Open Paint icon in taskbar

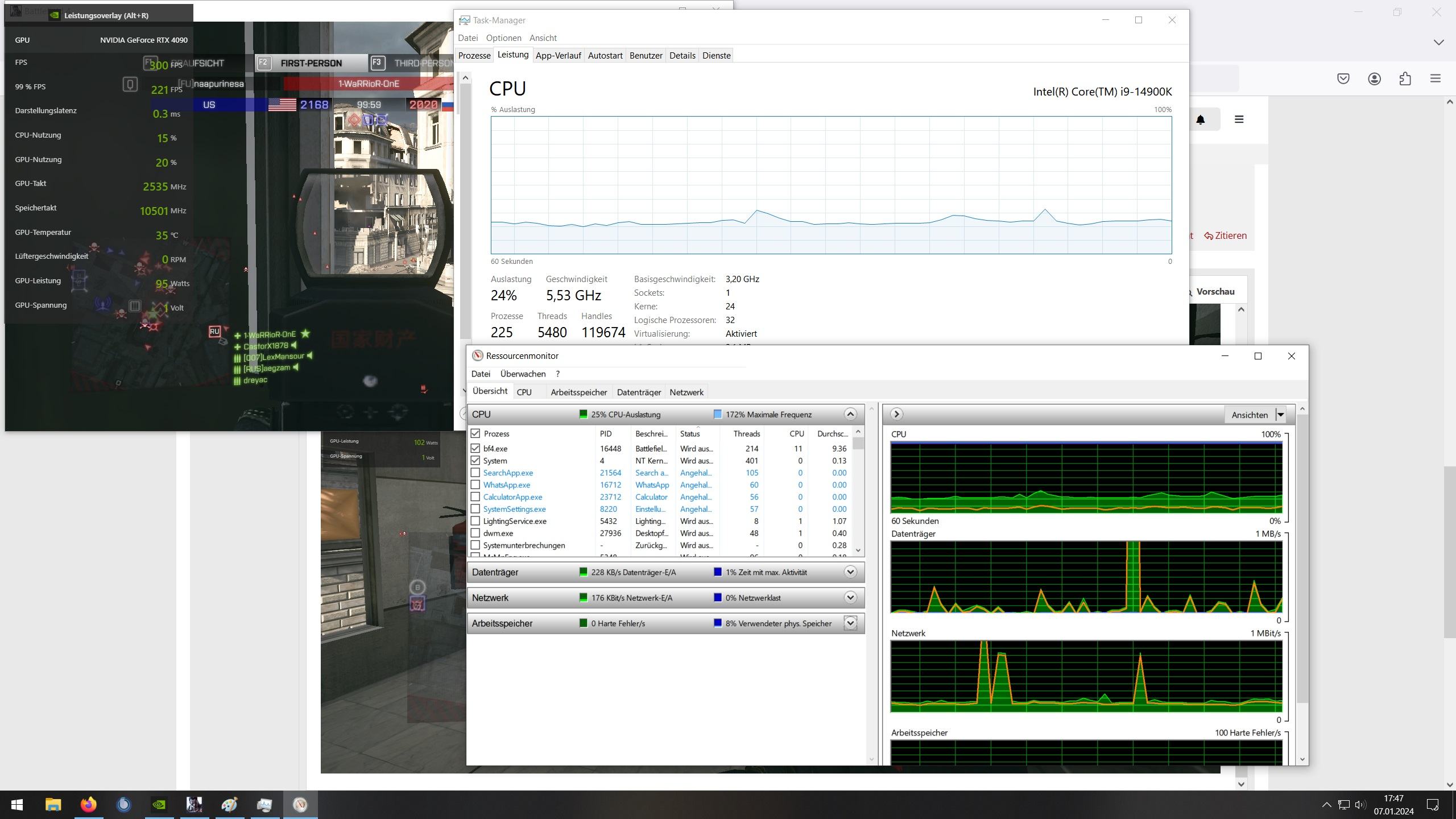coord(229,804)
